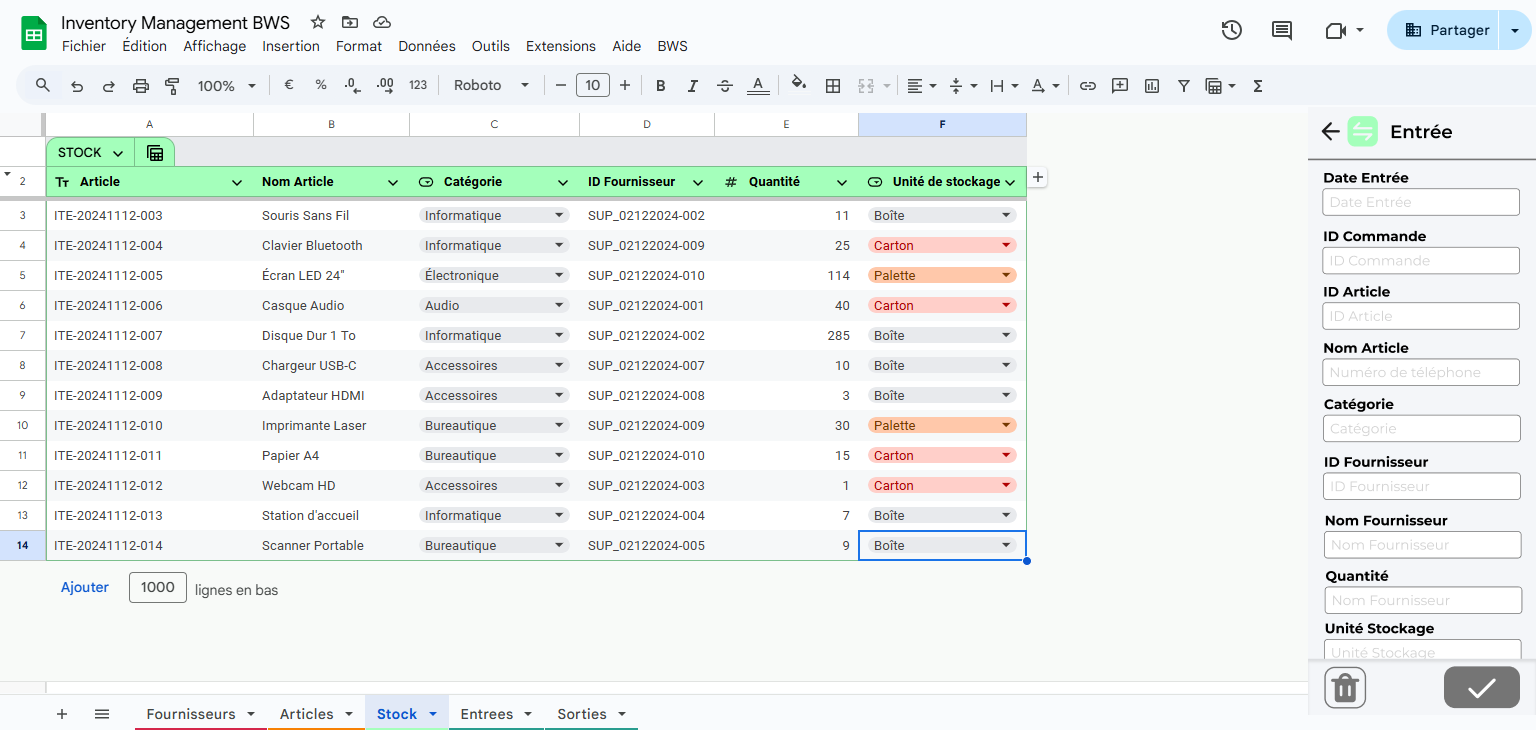
Task: Open the all sheets list
Action: pyautogui.click(x=102, y=714)
